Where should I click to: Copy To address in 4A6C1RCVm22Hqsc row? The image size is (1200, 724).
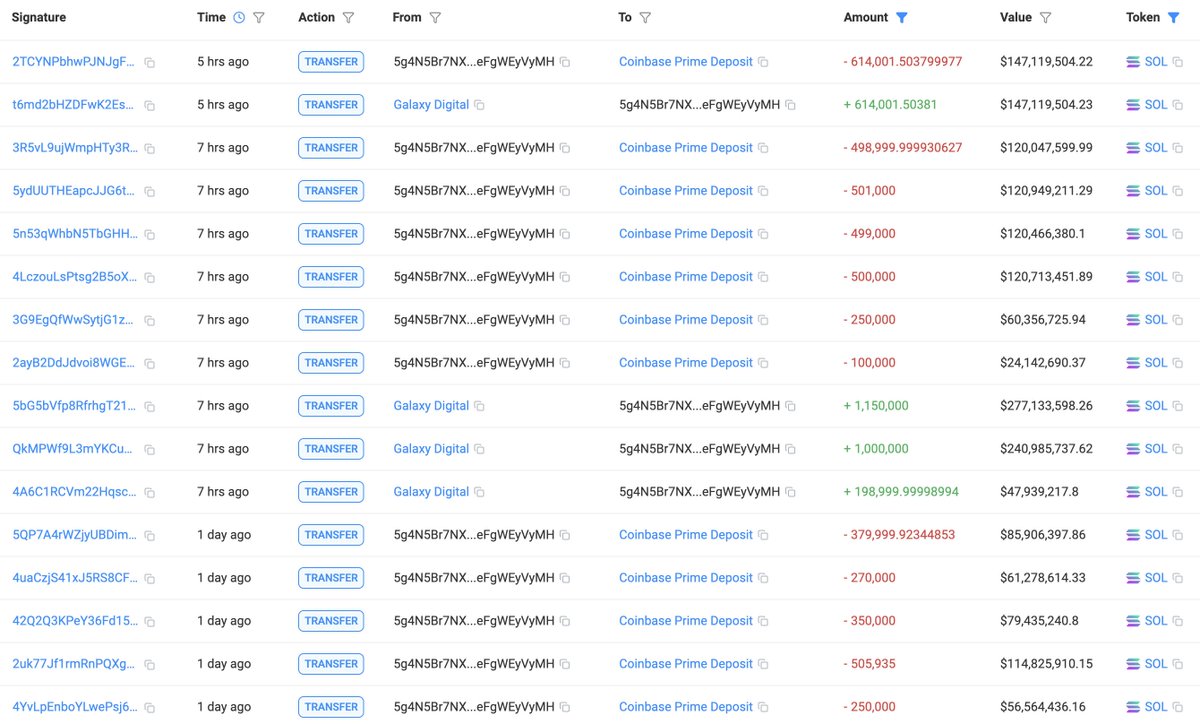pos(790,492)
